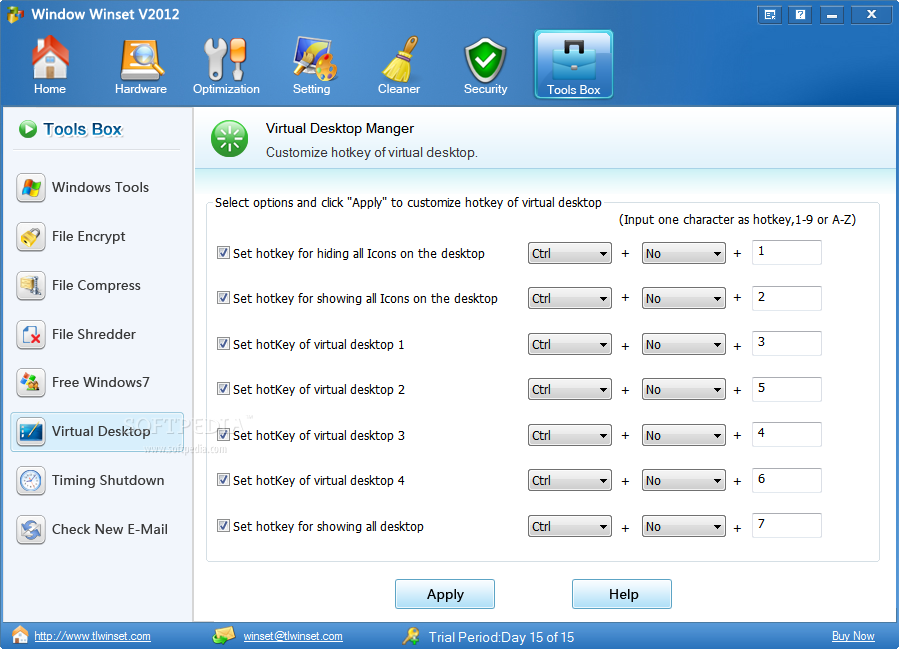Open Ctrl dropdown for showing all desktop

tap(569, 526)
